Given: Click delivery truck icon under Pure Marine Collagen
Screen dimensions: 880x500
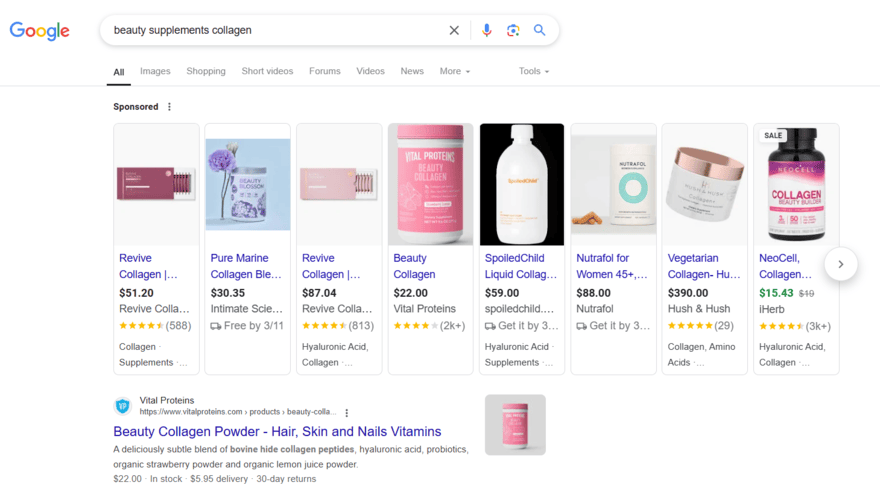Looking at the screenshot, I should (216, 326).
